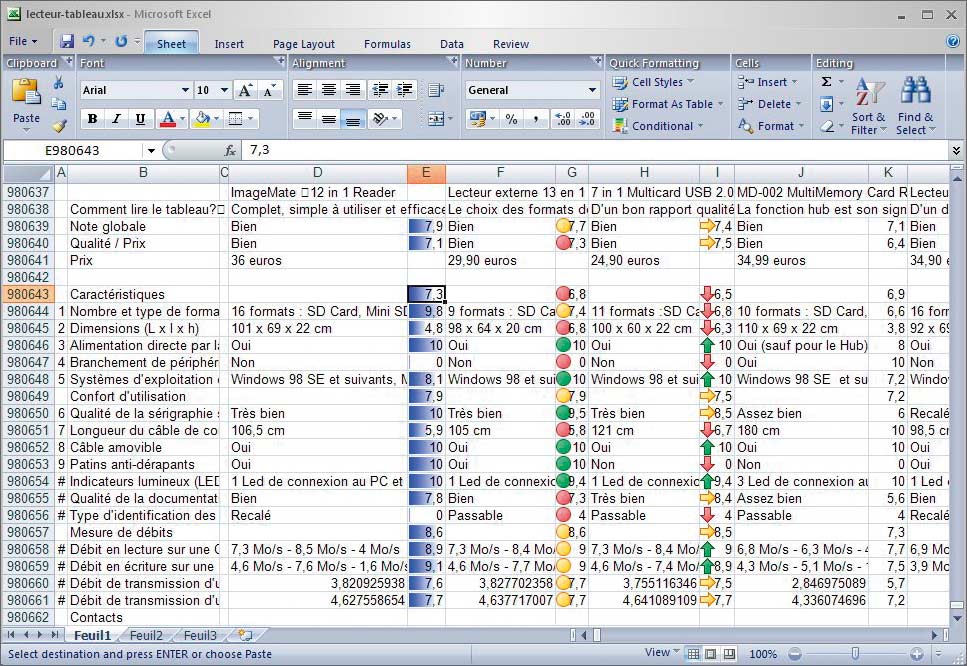Viewport: 967px width, 666px height.
Task: Toggle Bold formatting
Action: coord(93,119)
